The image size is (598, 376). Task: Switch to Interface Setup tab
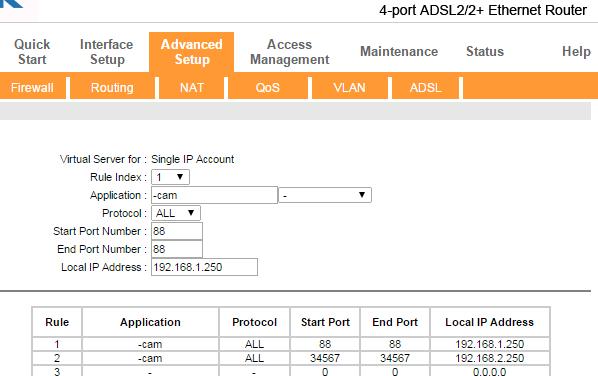pyautogui.click(x=106, y=52)
